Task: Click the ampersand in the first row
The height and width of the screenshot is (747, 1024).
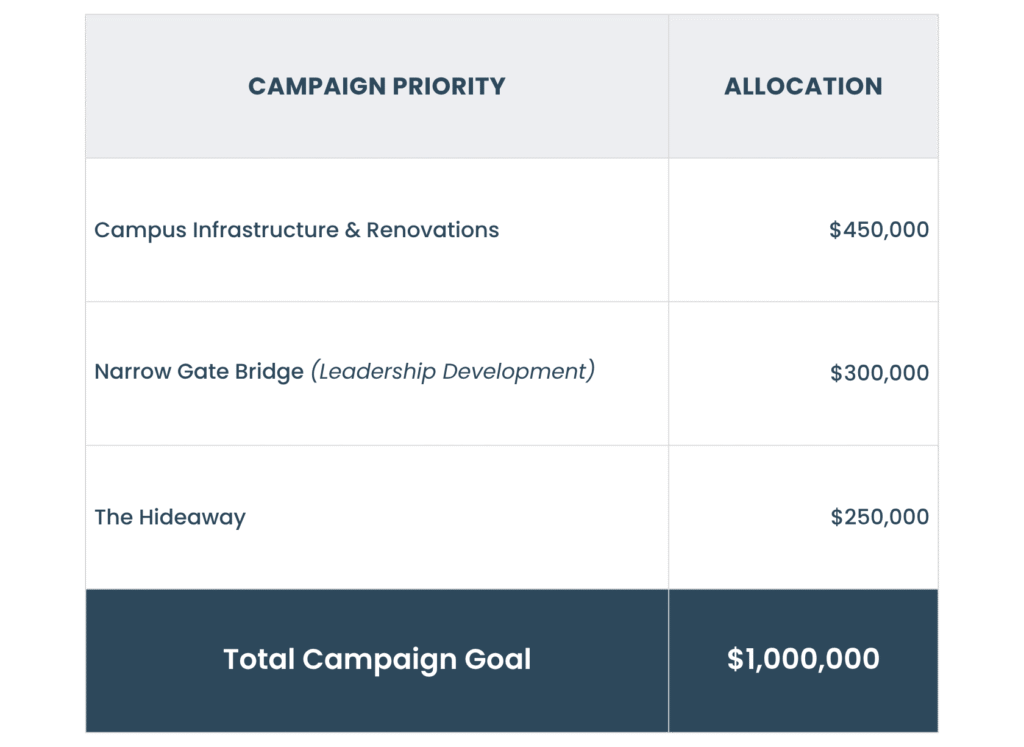Action: click(x=352, y=230)
